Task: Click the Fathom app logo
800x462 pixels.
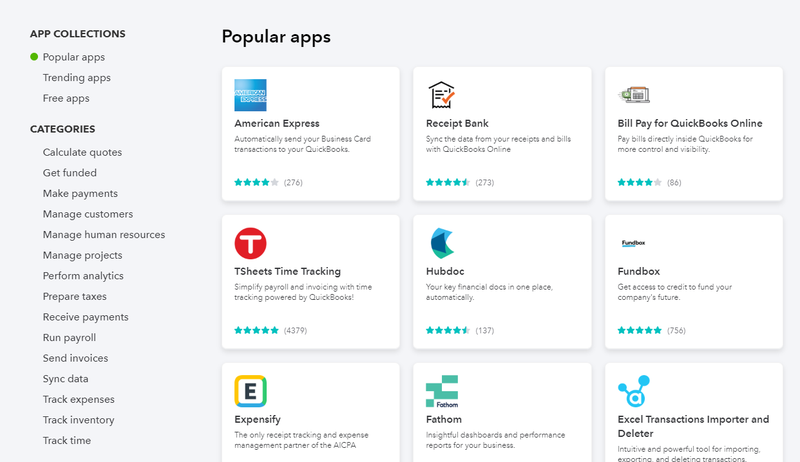Action: 442,391
